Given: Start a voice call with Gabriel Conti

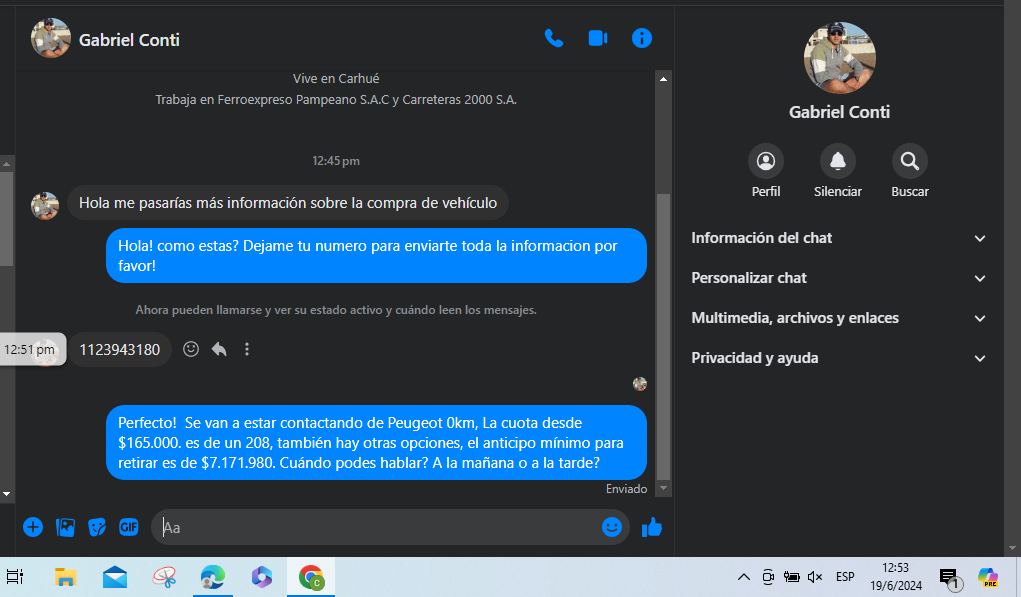Looking at the screenshot, I should (x=553, y=38).
